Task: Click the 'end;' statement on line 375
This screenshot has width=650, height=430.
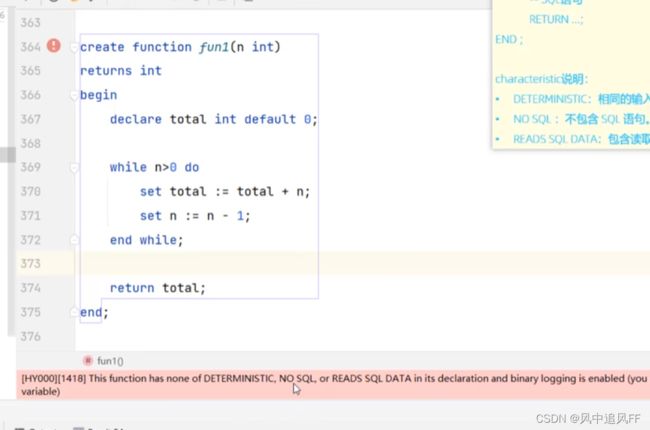Action: pos(94,312)
